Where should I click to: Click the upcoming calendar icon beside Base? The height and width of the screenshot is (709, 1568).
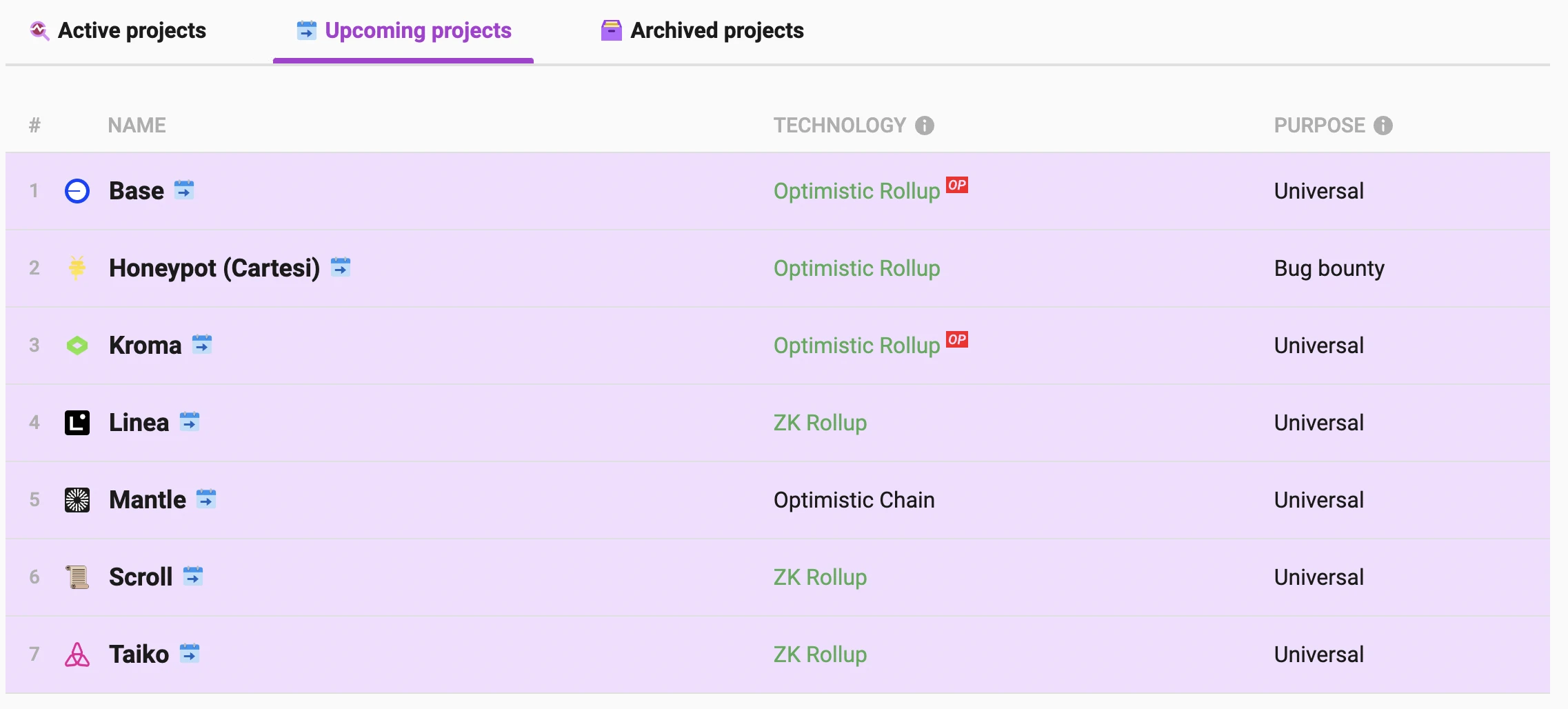pos(184,190)
